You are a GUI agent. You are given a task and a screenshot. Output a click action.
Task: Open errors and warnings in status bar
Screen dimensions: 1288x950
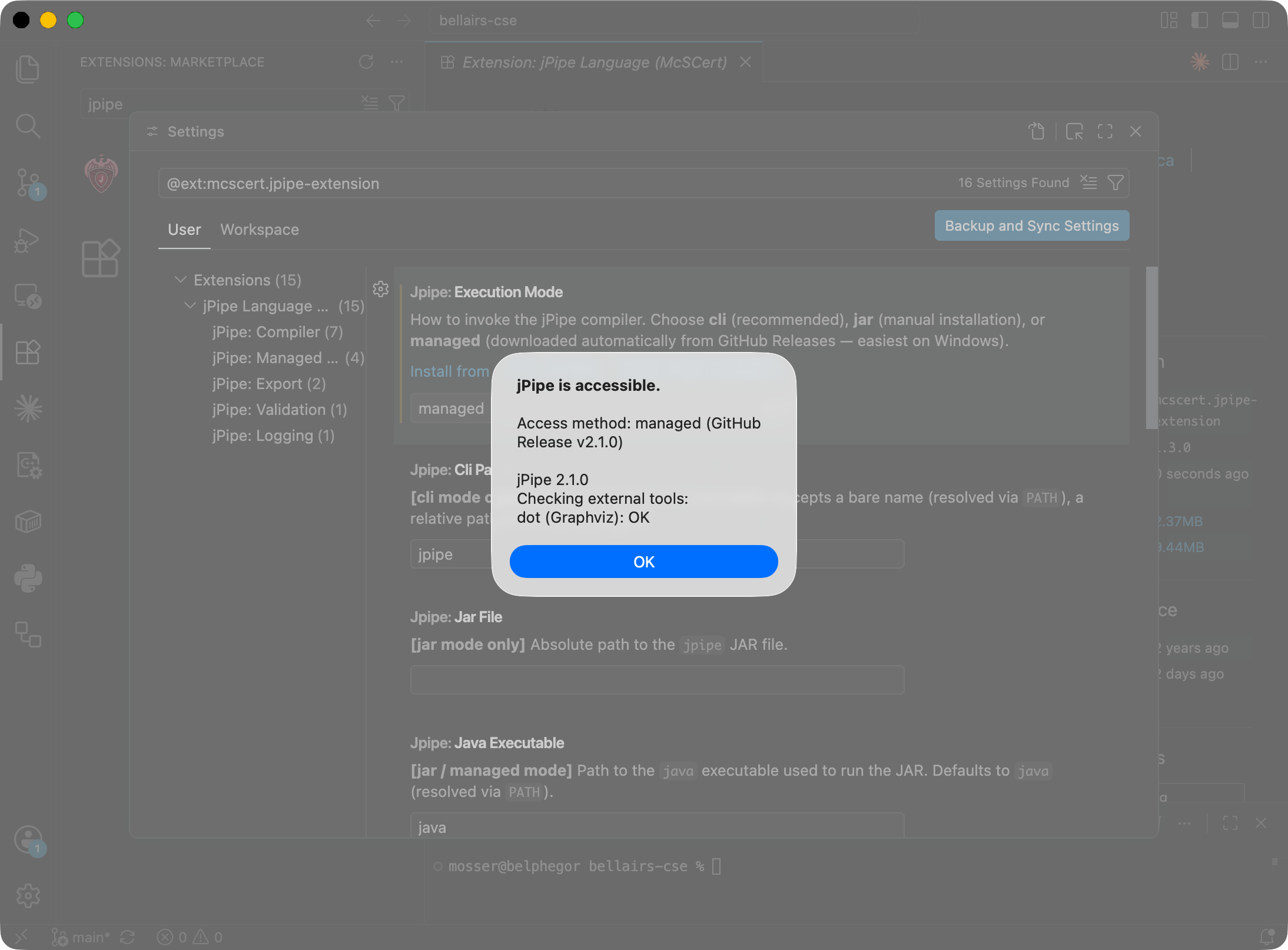pyautogui.click(x=190, y=937)
